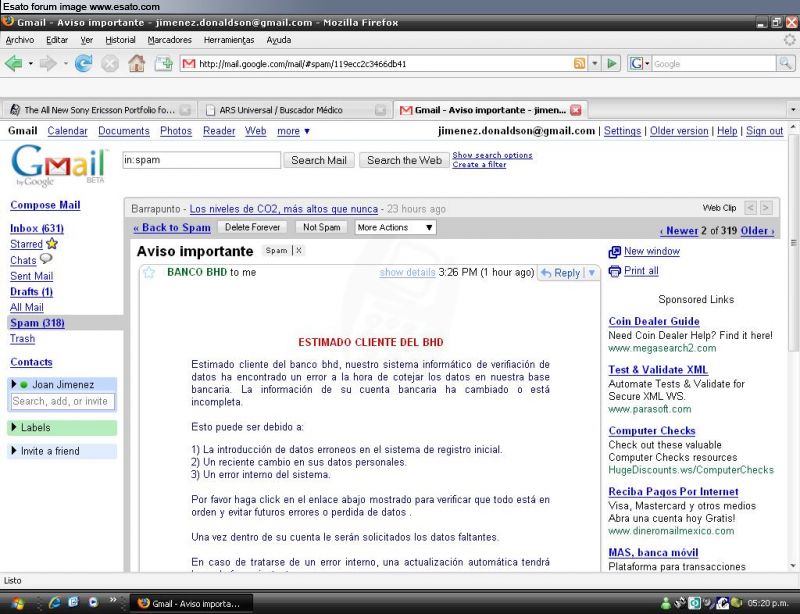Screen dimensions: 800x614
Task: Click the Windows Start orb
Action: point(16,603)
